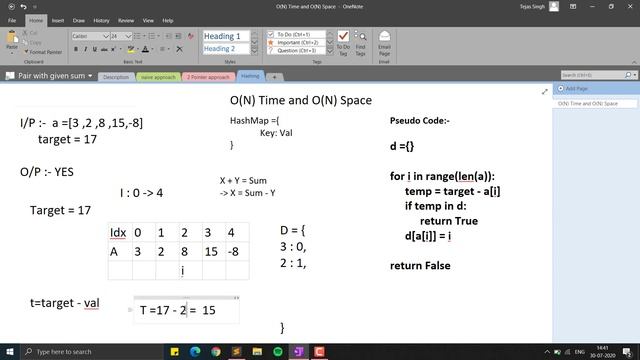Click the Paste clipboard icon
This screenshot has width=640, height=360.
[12, 38]
